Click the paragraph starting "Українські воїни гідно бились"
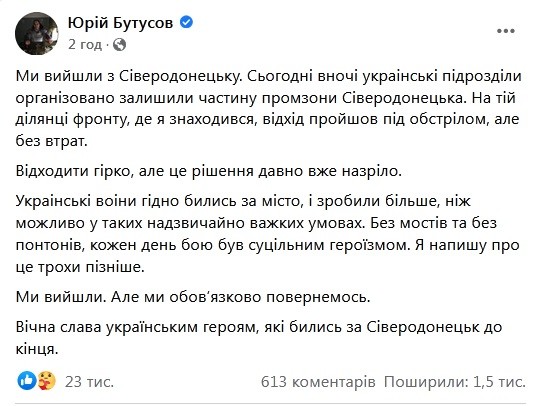Viewport: 537px width, 406px height. click(x=268, y=234)
